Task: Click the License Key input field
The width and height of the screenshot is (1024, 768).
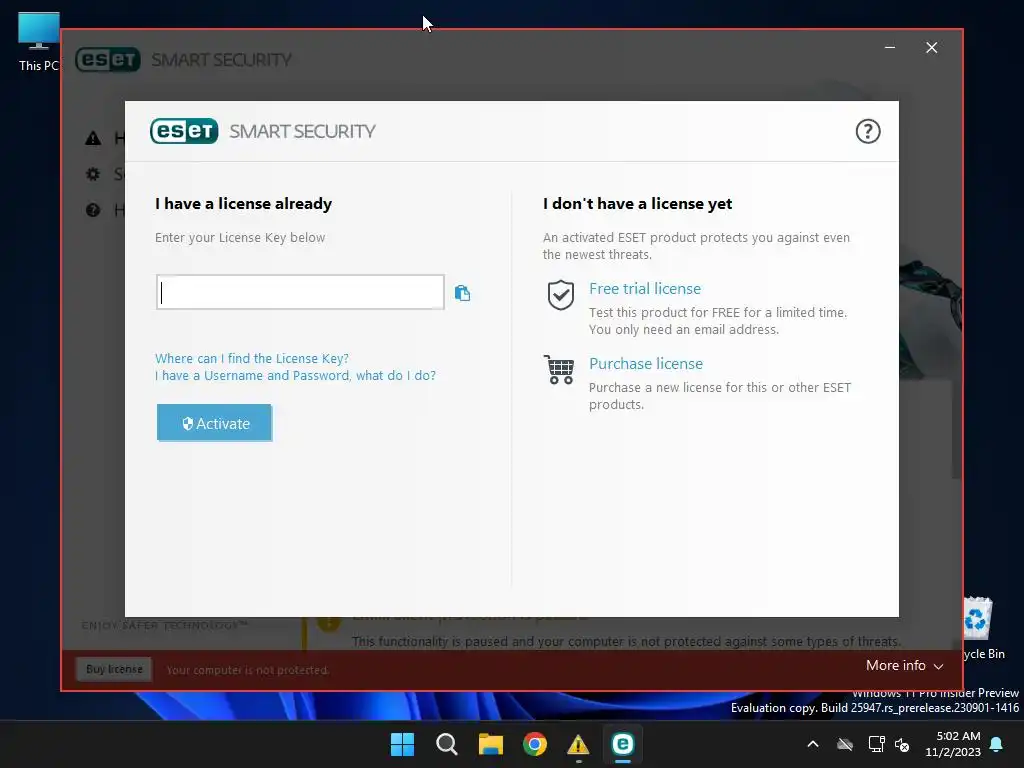Action: [x=300, y=292]
